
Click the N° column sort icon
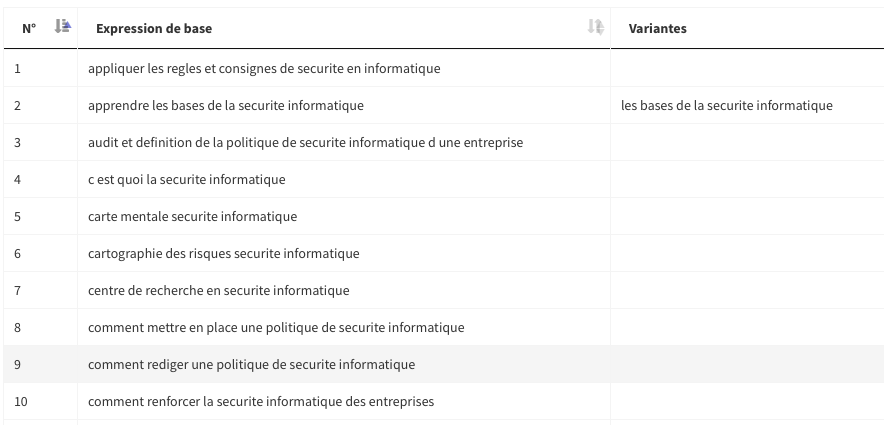pyautogui.click(x=62, y=28)
